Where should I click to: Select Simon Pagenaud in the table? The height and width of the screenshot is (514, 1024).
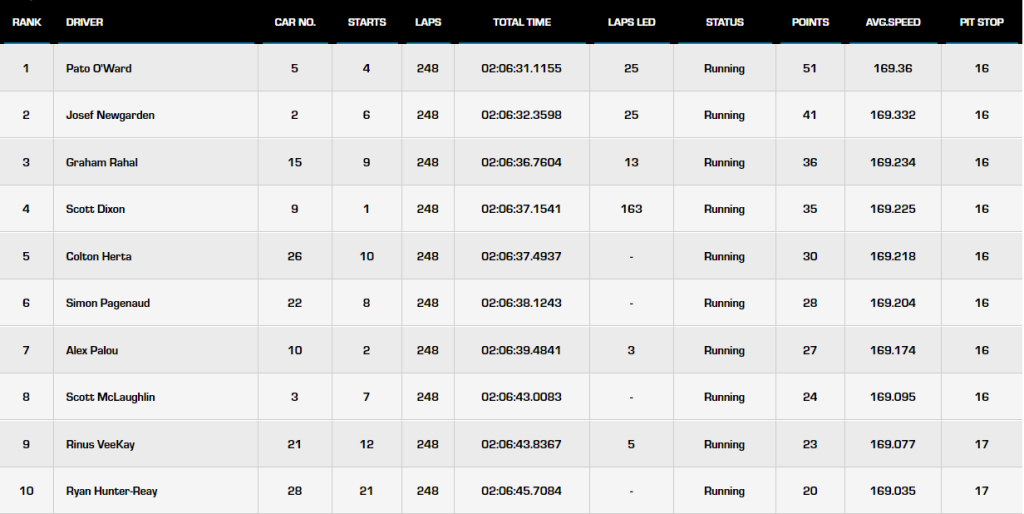click(x=108, y=303)
